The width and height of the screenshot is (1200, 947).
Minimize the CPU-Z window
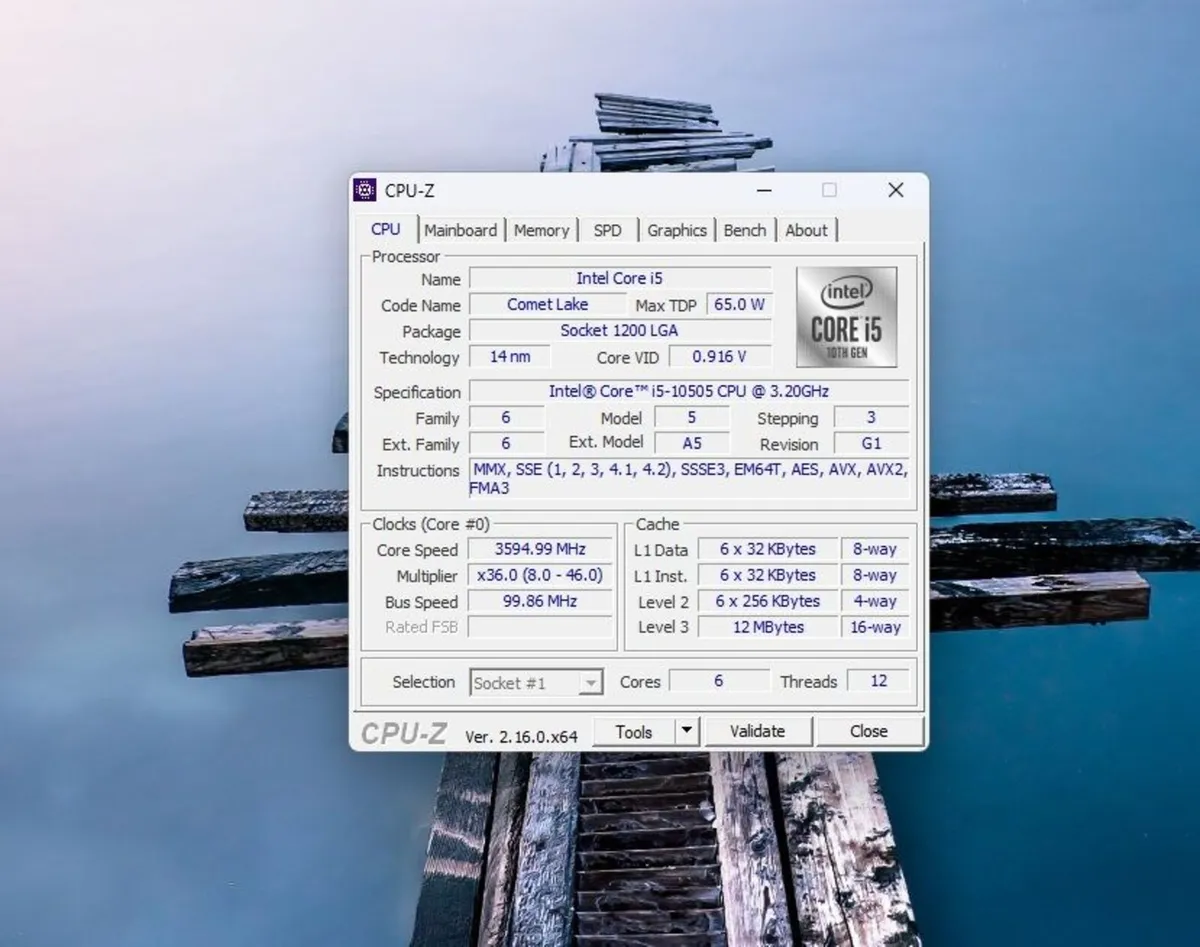[764, 190]
